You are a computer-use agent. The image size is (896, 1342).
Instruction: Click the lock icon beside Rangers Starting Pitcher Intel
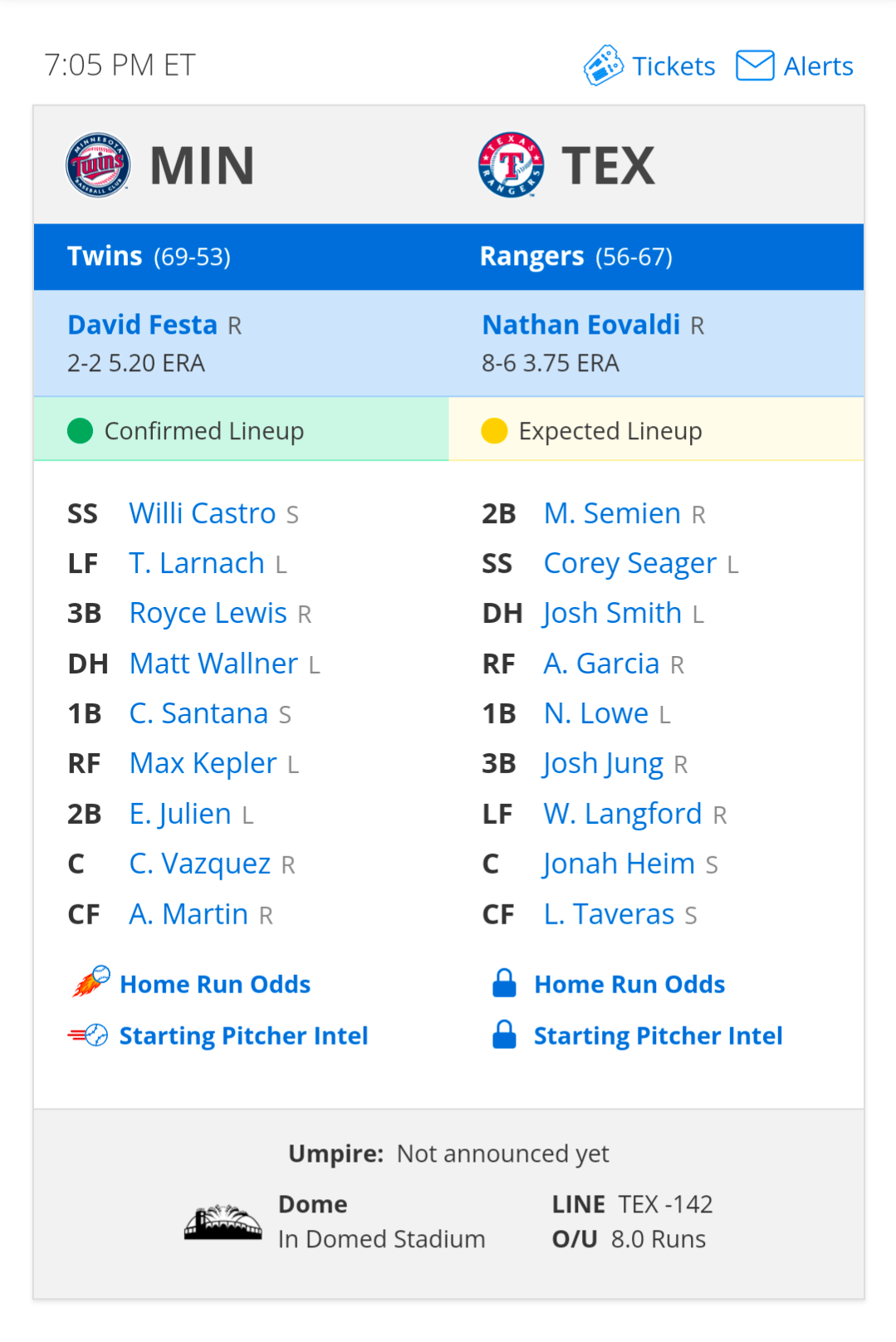(504, 1035)
